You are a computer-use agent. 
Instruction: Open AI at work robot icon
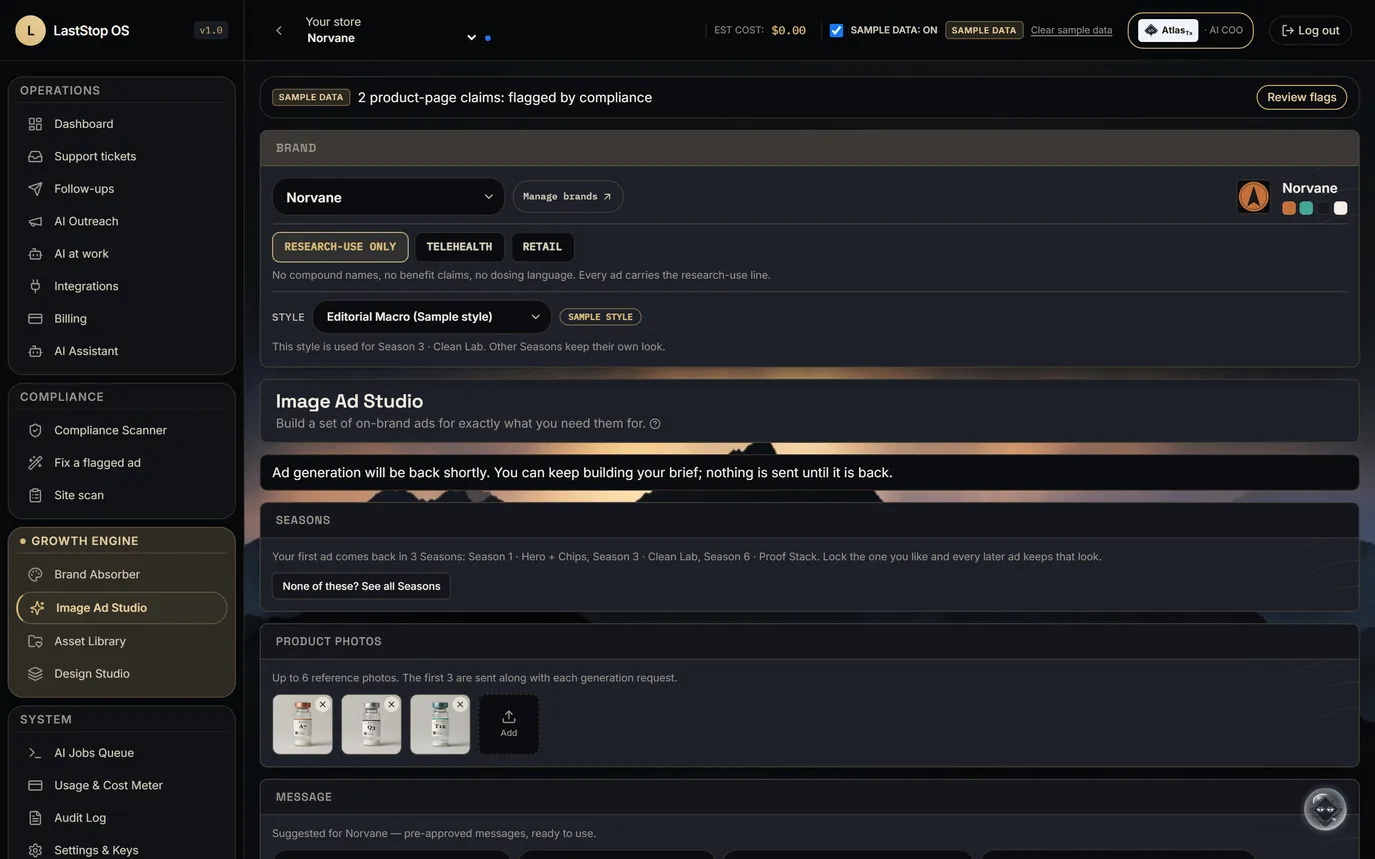click(35, 254)
